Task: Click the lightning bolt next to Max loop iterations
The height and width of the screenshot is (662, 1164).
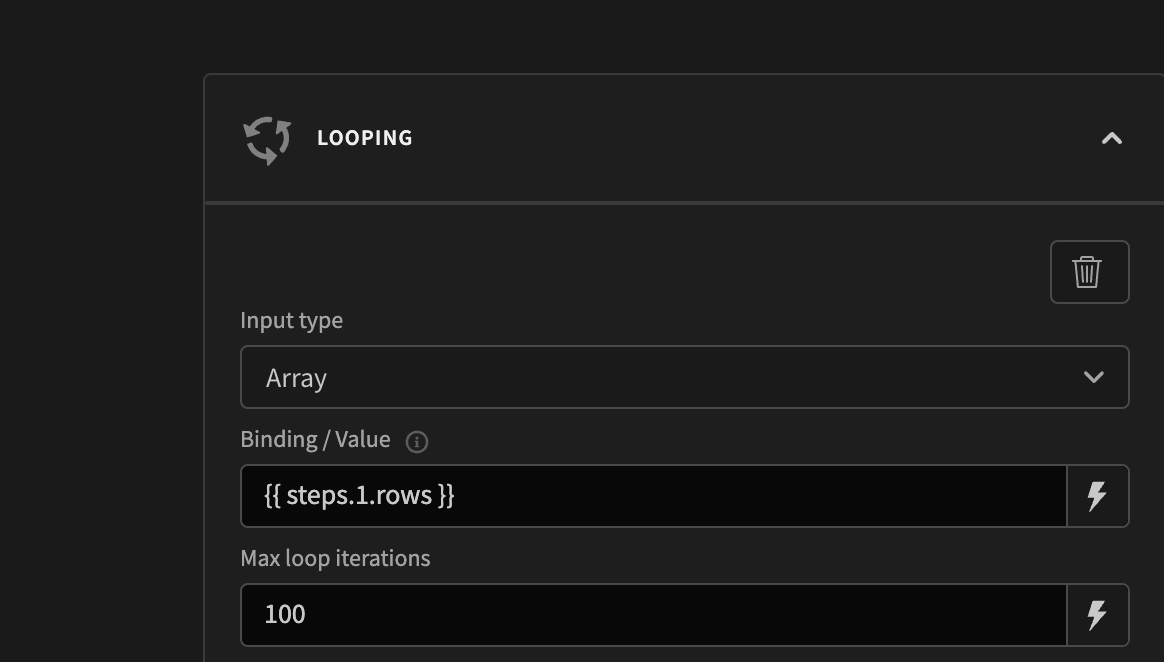Action: pos(1097,614)
